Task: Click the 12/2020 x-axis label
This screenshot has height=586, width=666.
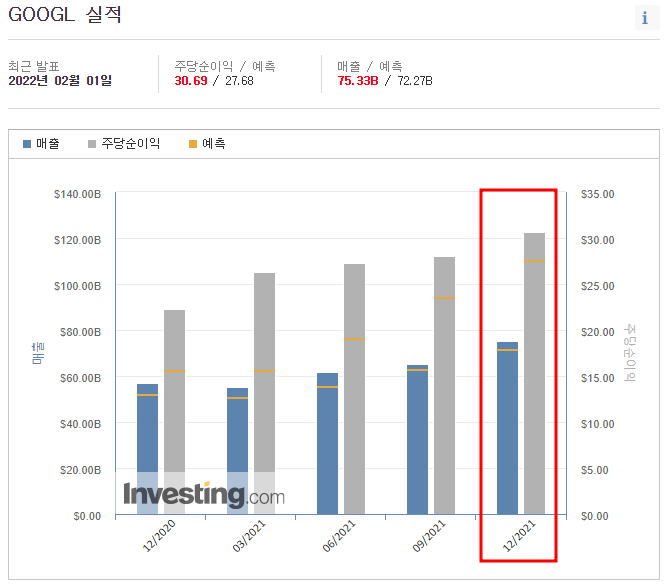Action: tap(159, 536)
